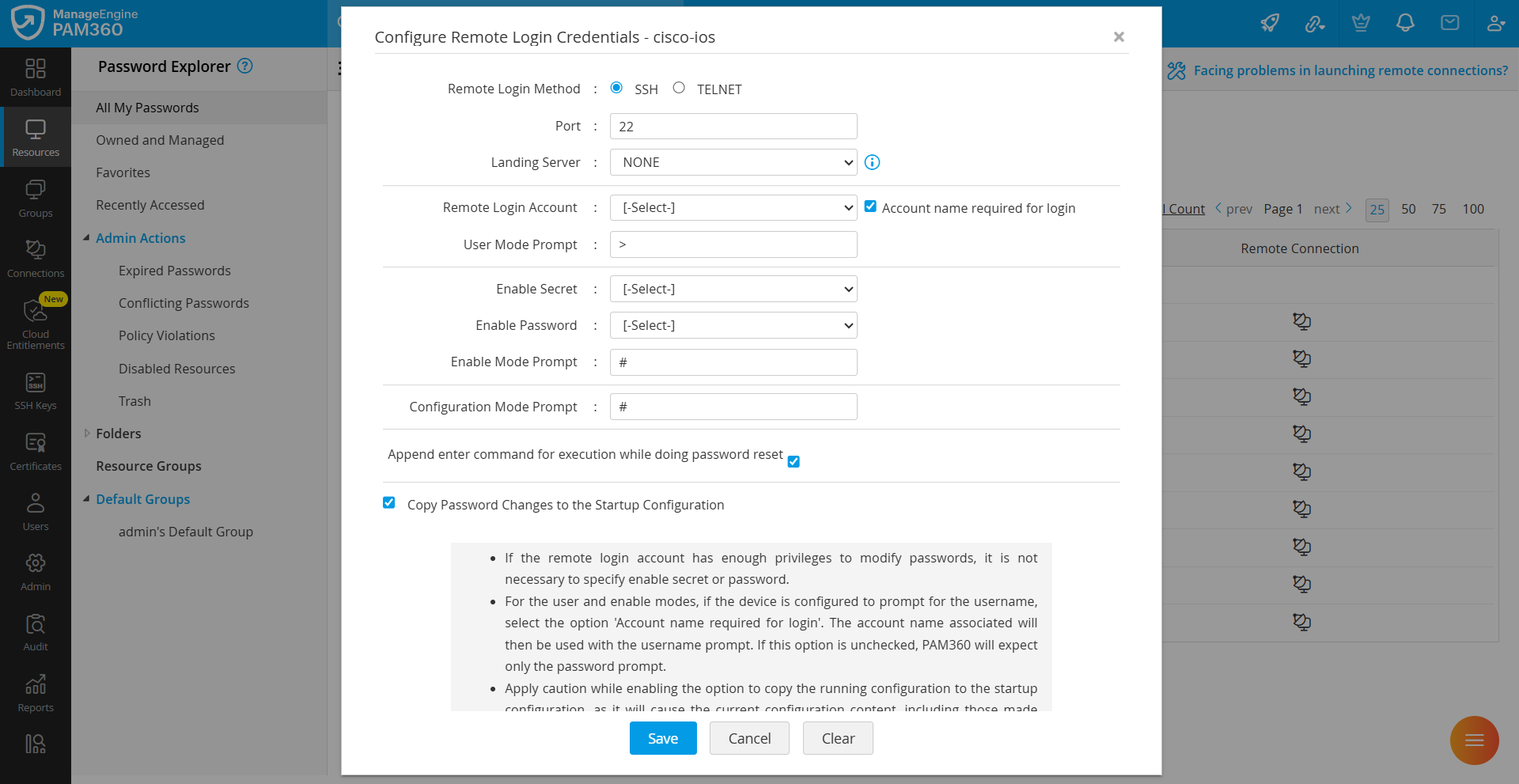Click the Save button

(663, 738)
